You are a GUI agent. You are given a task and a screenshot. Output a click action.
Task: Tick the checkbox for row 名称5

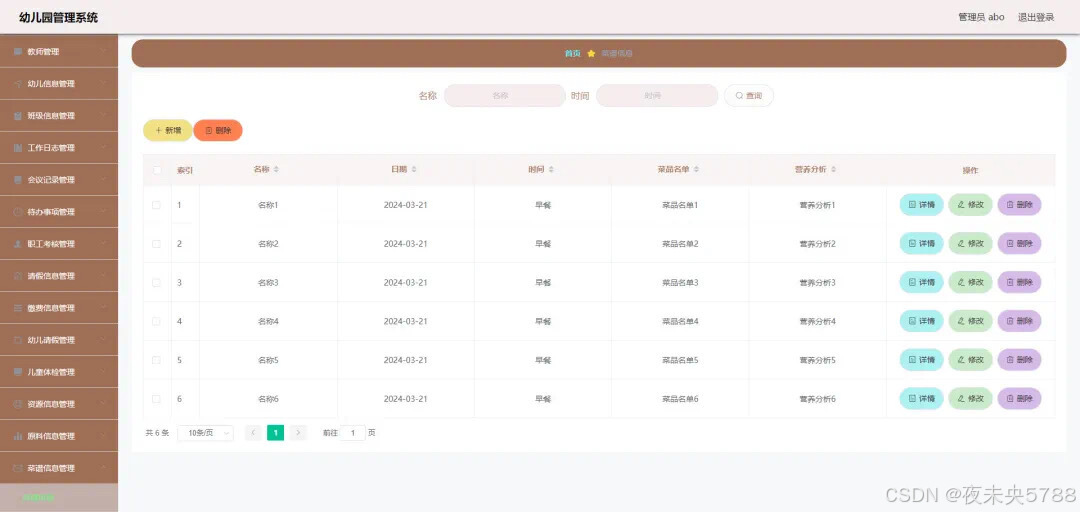(156, 360)
